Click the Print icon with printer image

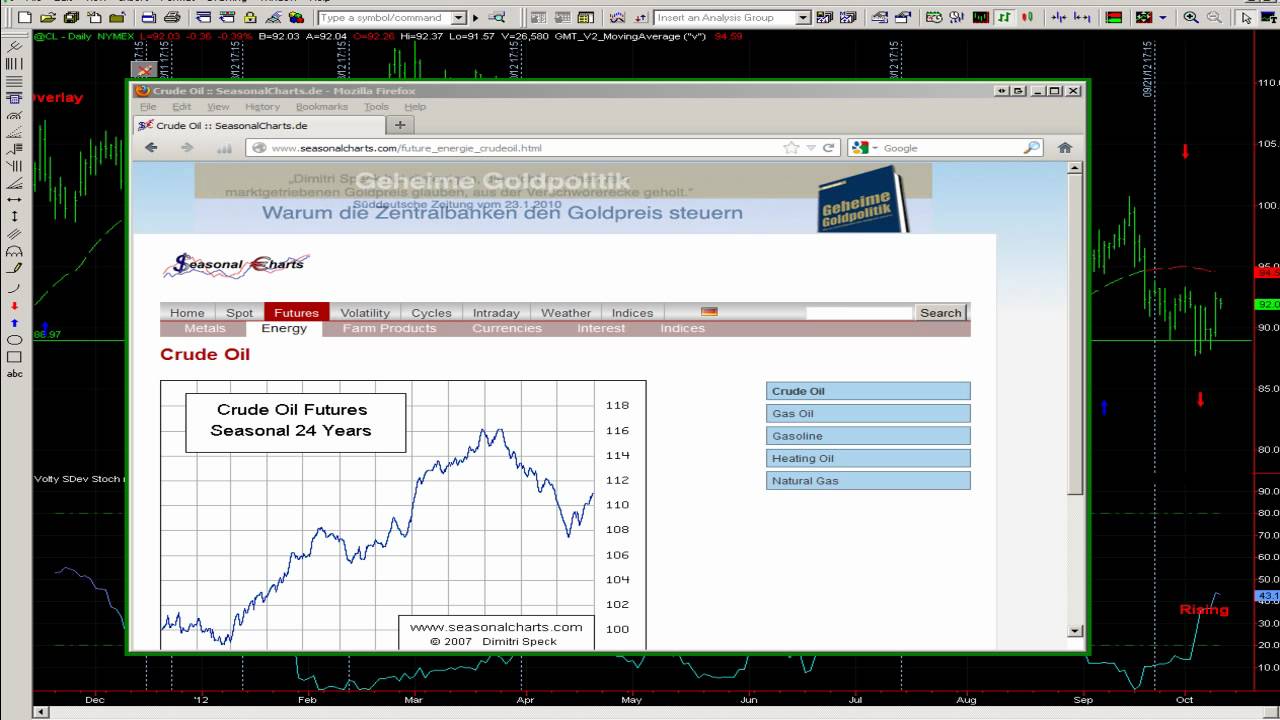point(172,18)
